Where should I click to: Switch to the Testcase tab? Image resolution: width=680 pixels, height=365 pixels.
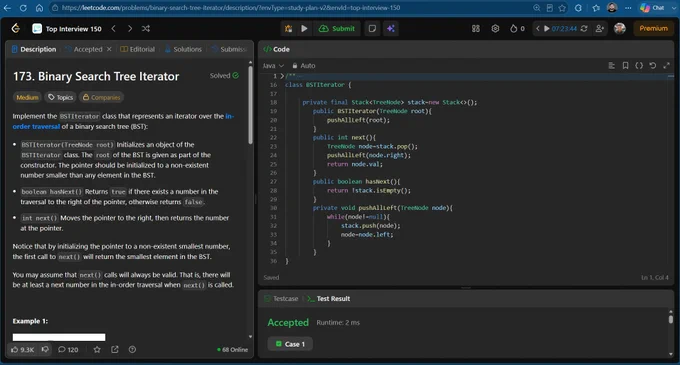[x=281, y=299]
